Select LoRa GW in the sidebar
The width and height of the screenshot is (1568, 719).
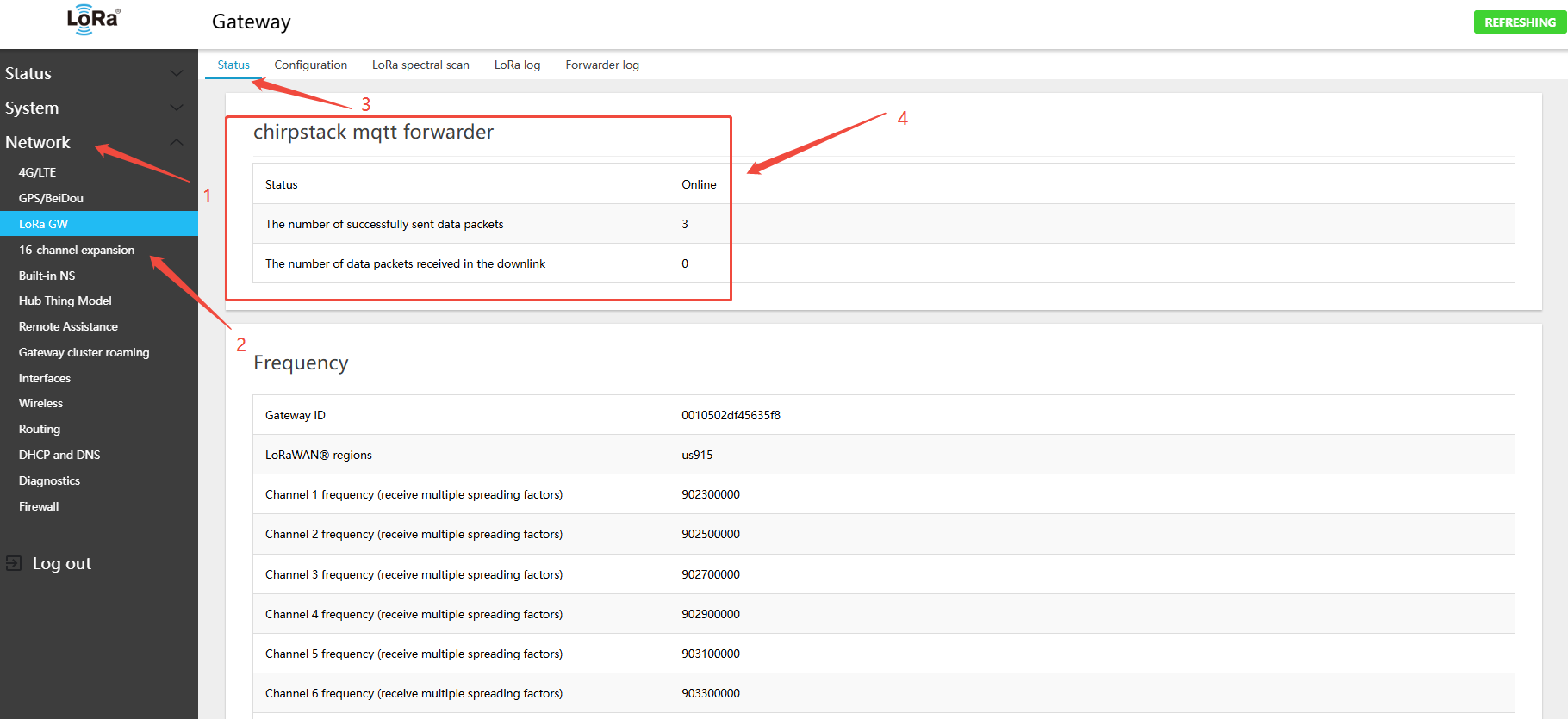click(43, 224)
